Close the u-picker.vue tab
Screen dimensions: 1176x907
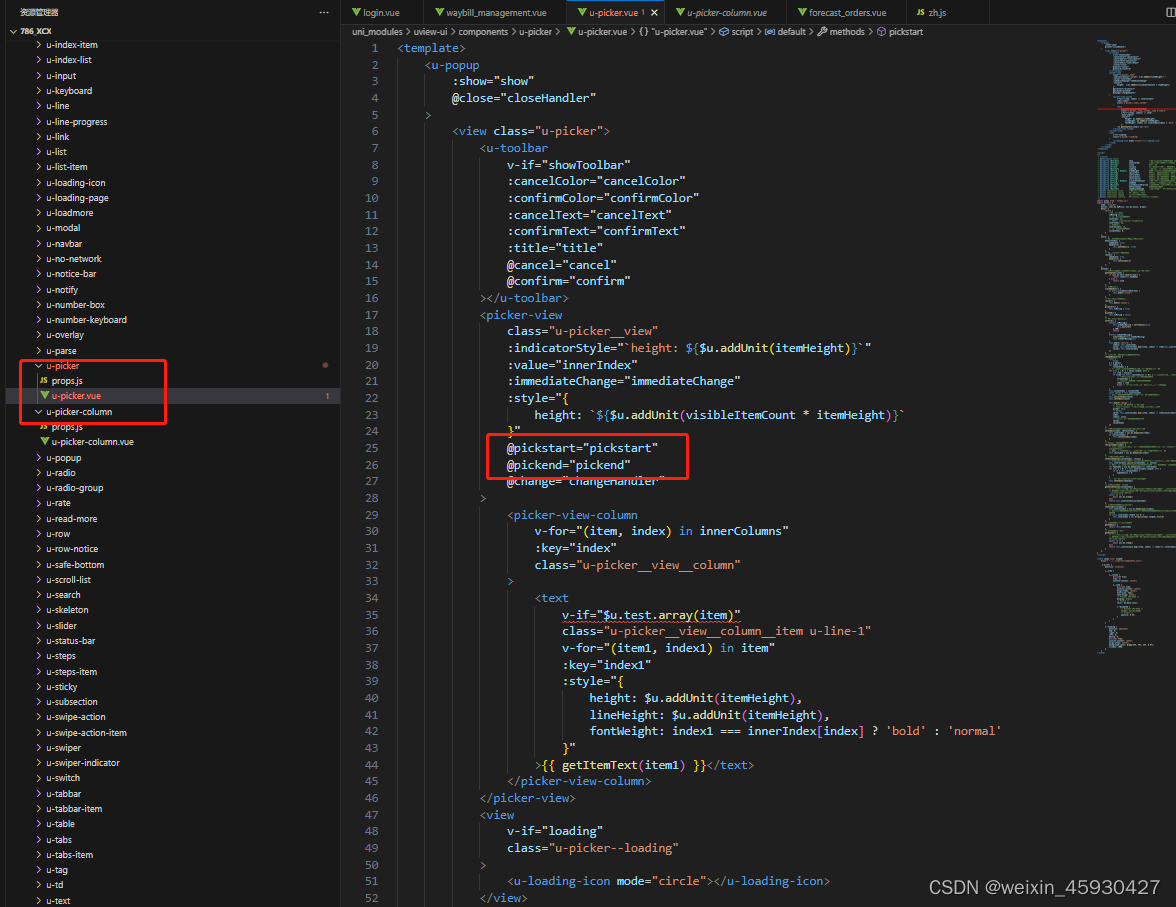pyautogui.click(x=655, y=12)
